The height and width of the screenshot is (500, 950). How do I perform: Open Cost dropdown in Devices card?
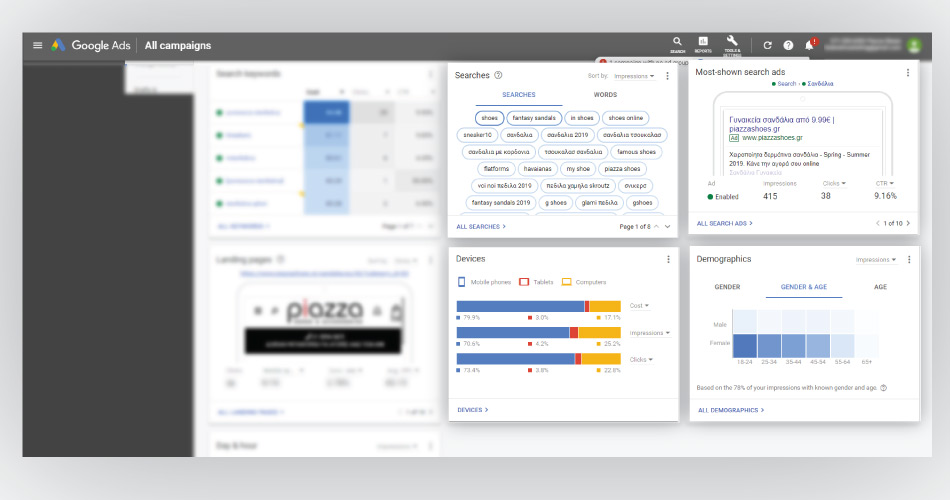tap(639, 305)
